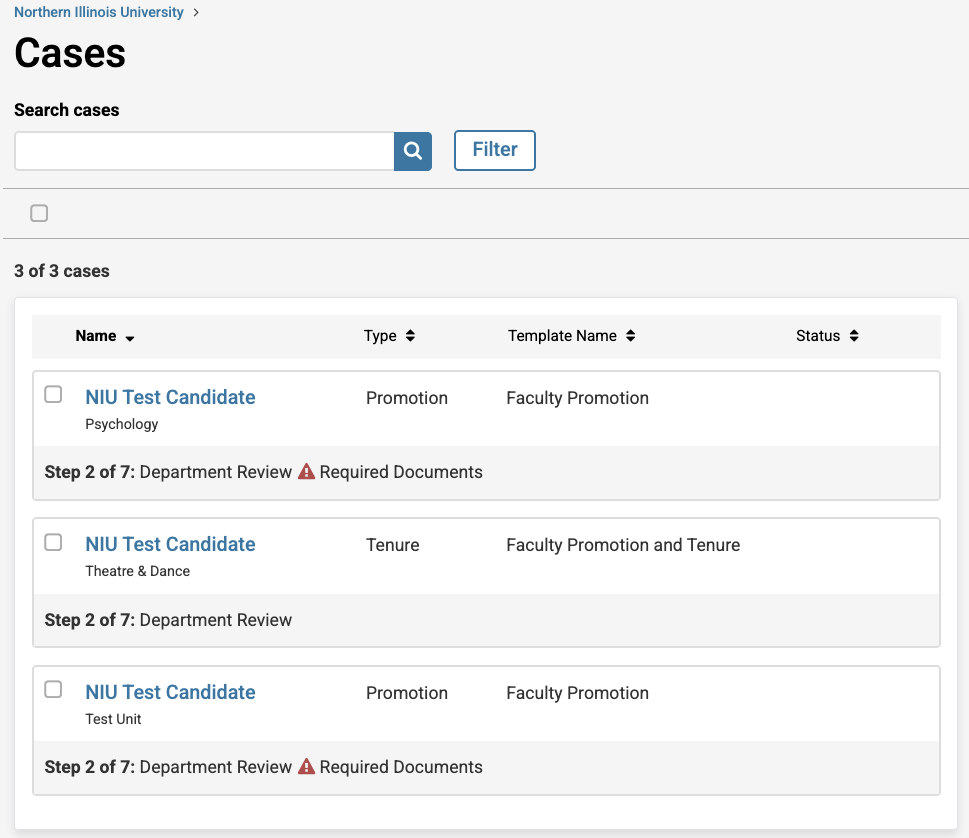The width and height of the screenshot is (969, 838).
Task: Click the magnifying glass search button
Action: coord(412,151)
